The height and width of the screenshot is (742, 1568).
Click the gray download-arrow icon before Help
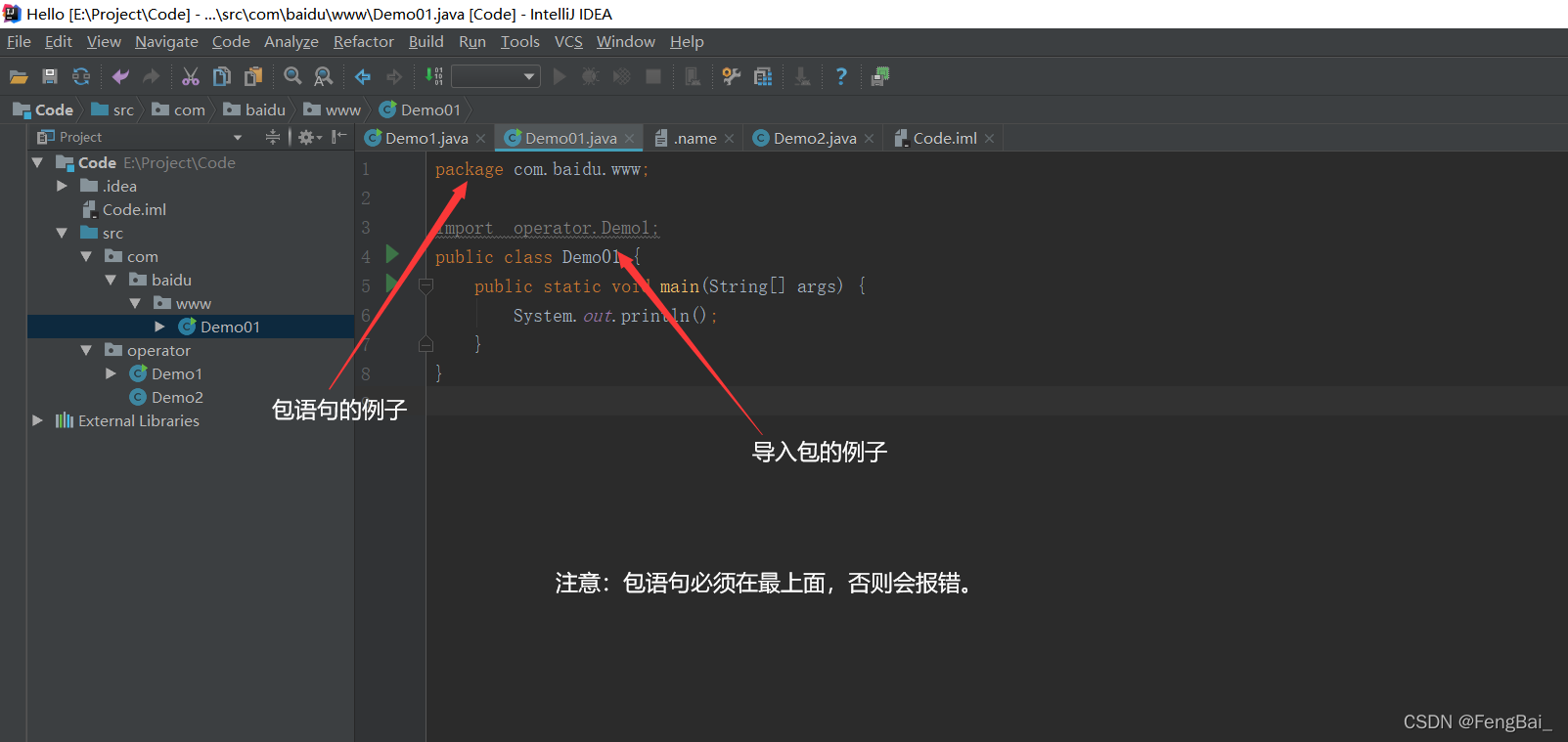(x=802, y=76)
